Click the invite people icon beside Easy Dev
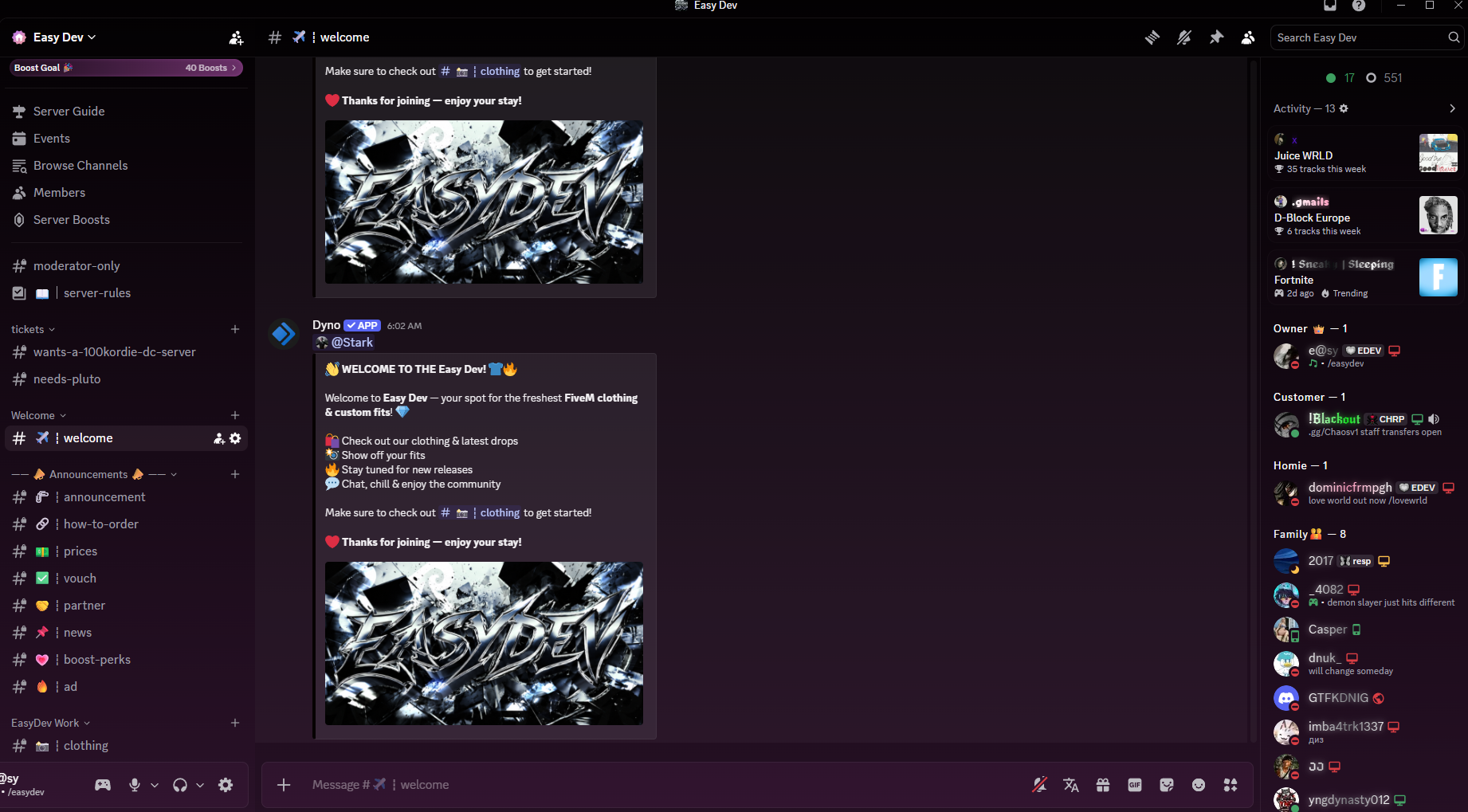 (x=236, y=37)
